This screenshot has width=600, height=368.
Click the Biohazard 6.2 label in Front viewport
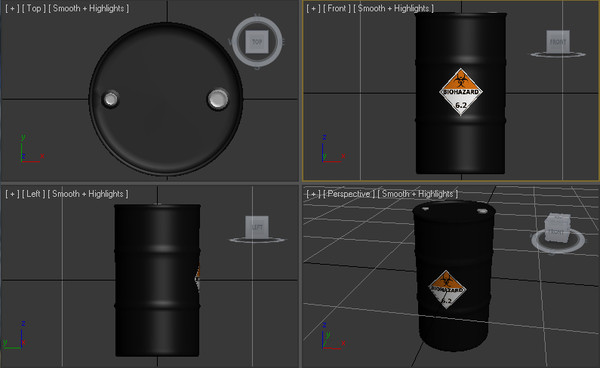click(461, 92)
